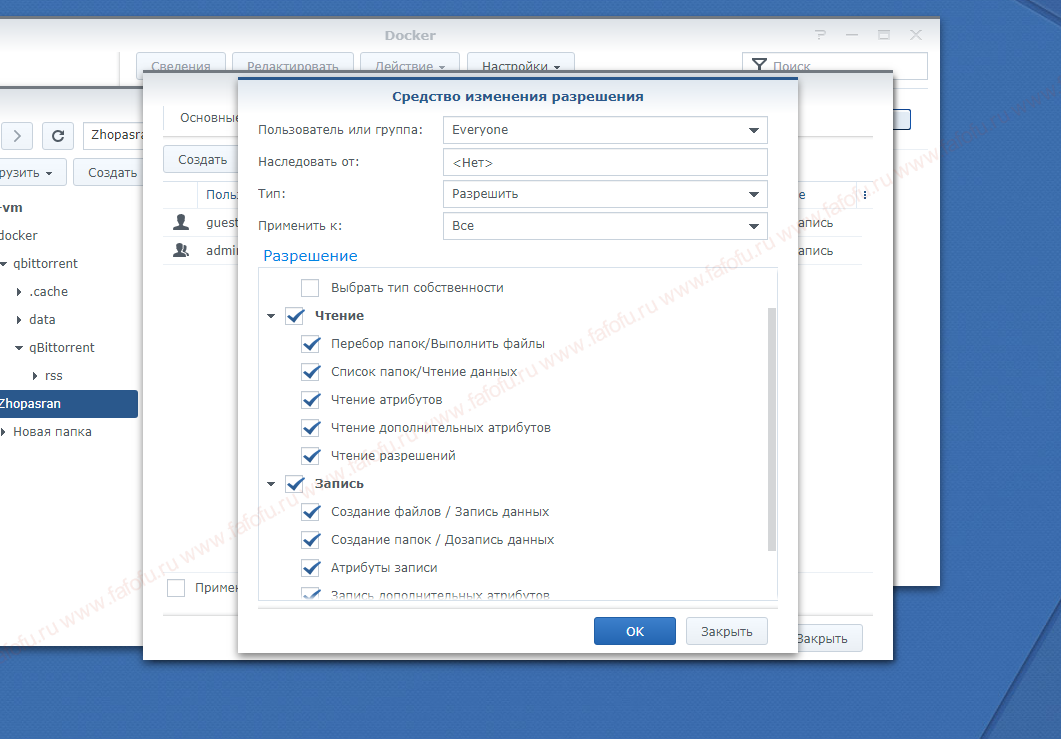
Task: Uncheck the 'Запись' group checkbox
Action: 295,484
